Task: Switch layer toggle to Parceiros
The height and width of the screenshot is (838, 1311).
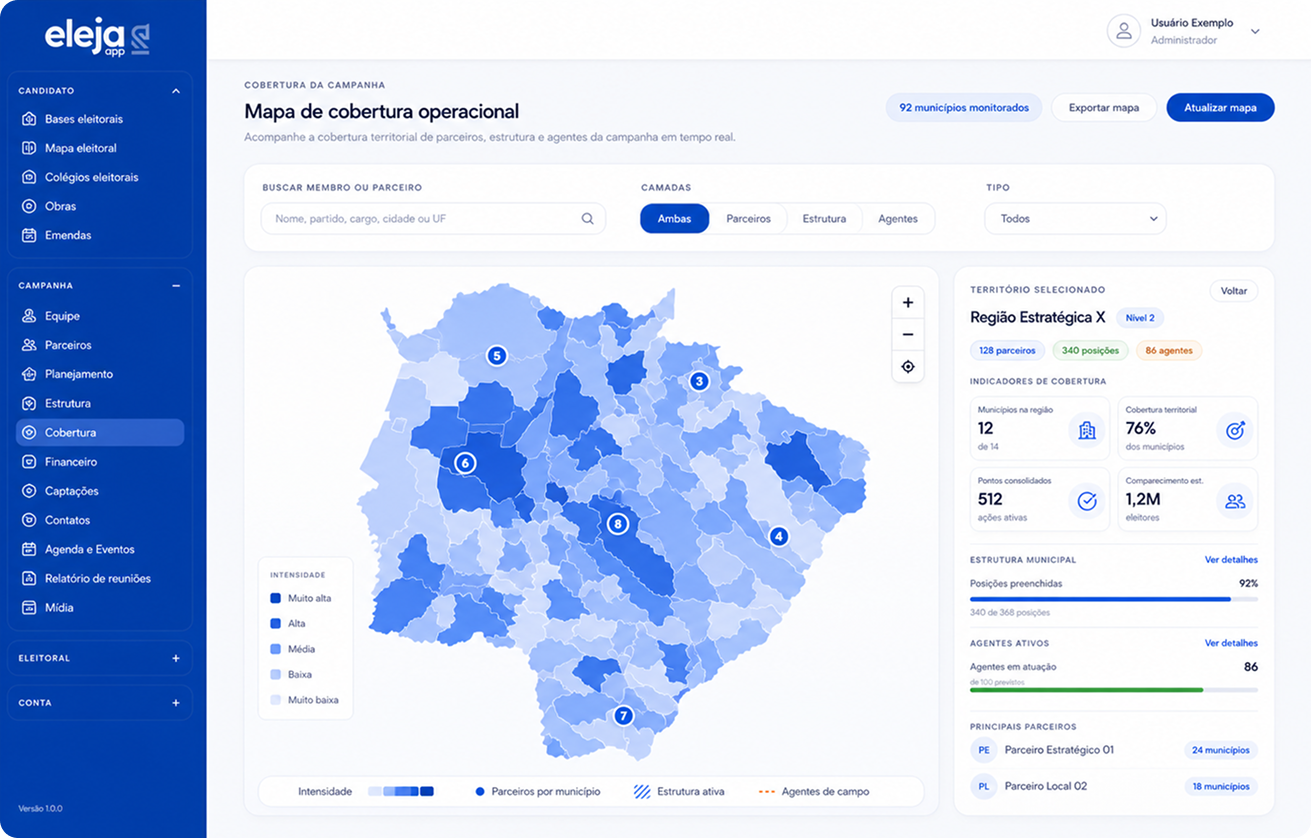Action: click(x=748, y=219)
